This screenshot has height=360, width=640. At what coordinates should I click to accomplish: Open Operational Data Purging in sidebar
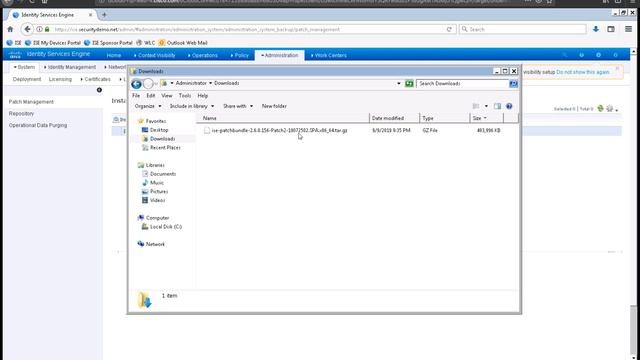[x=38, y=125]
